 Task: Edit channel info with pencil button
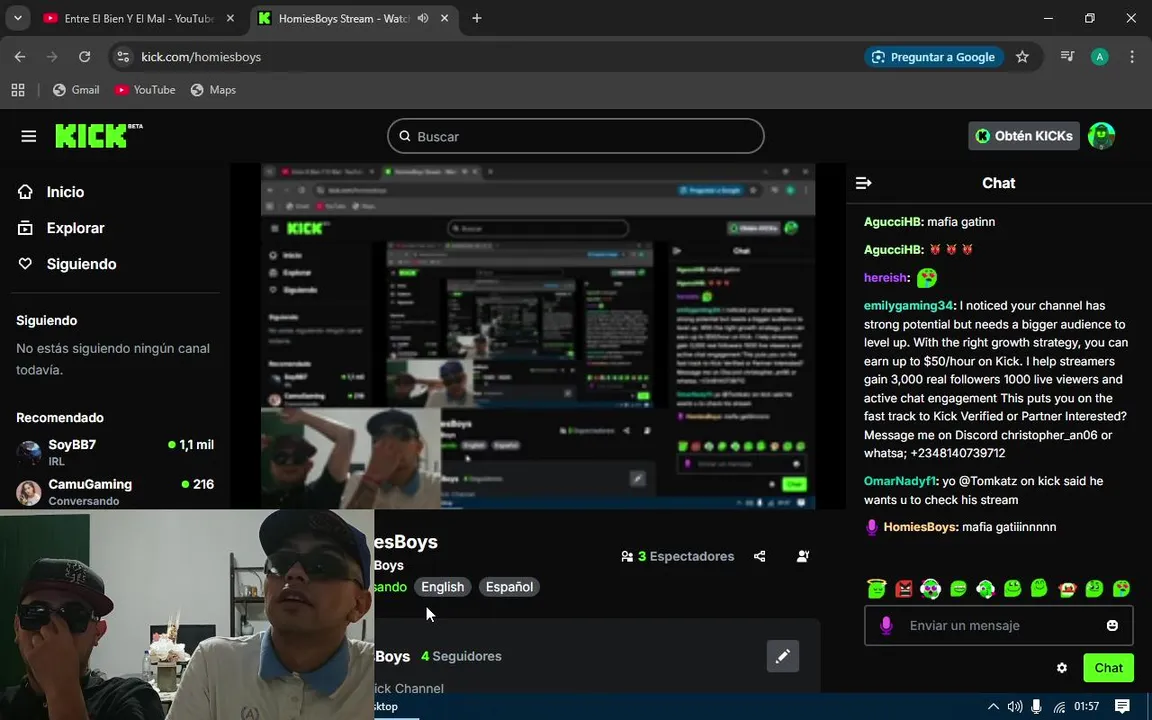click(x=782, y=655)
